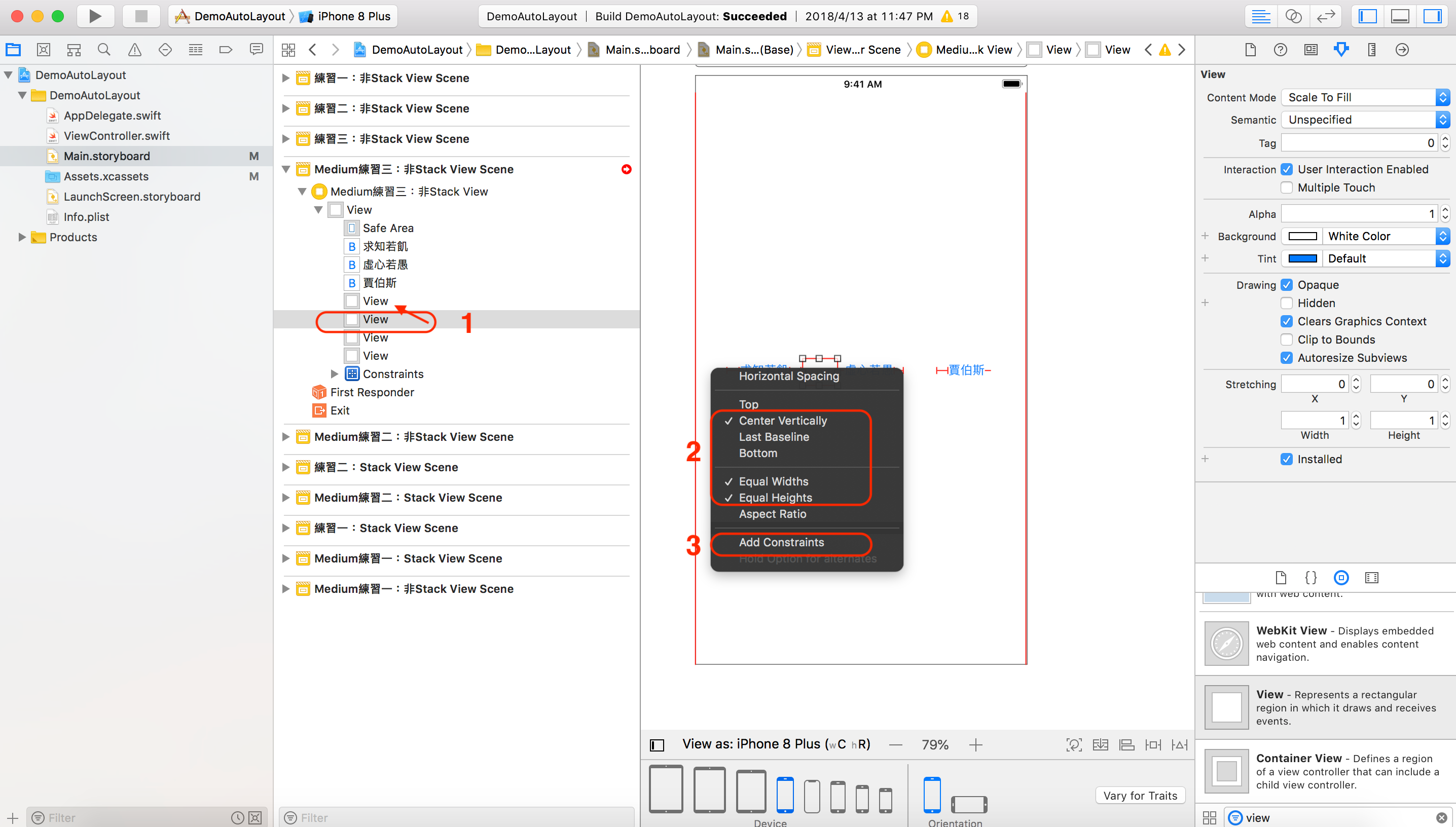Open the Size inspector ruler icon
The image size is (1456, 827).
point(1371,50)
